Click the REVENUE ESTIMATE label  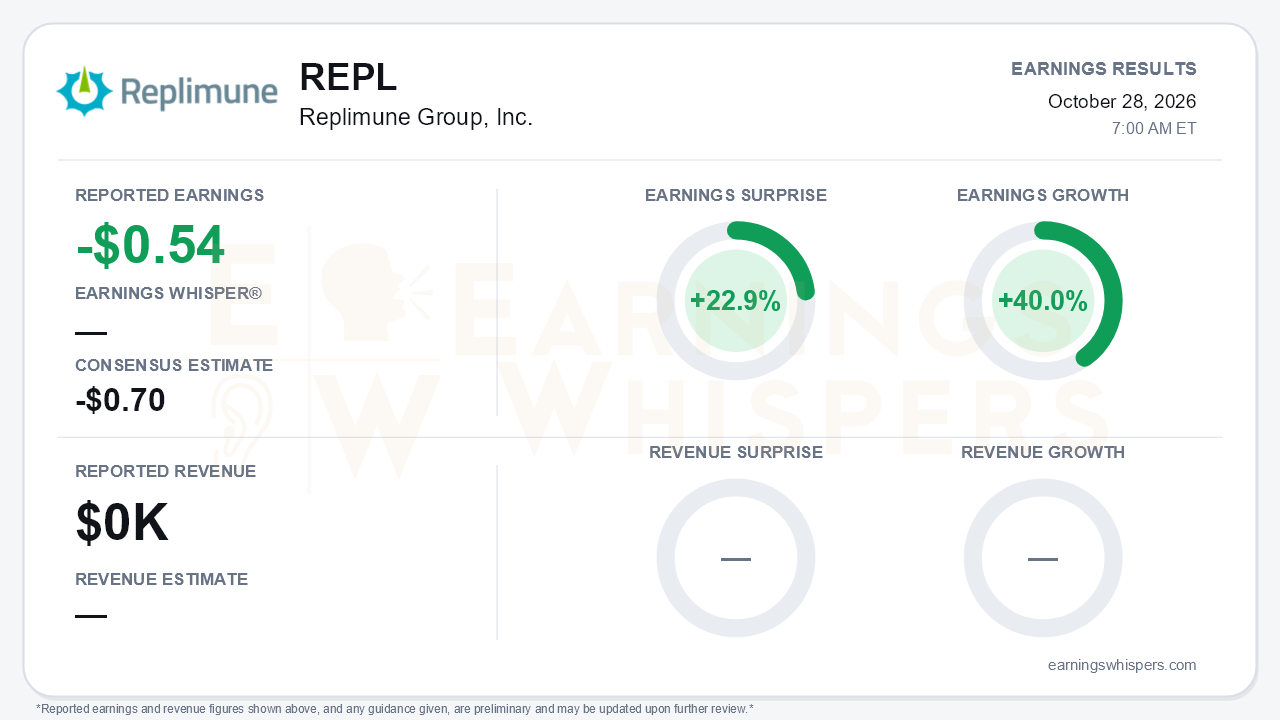[x=162, y=579]
